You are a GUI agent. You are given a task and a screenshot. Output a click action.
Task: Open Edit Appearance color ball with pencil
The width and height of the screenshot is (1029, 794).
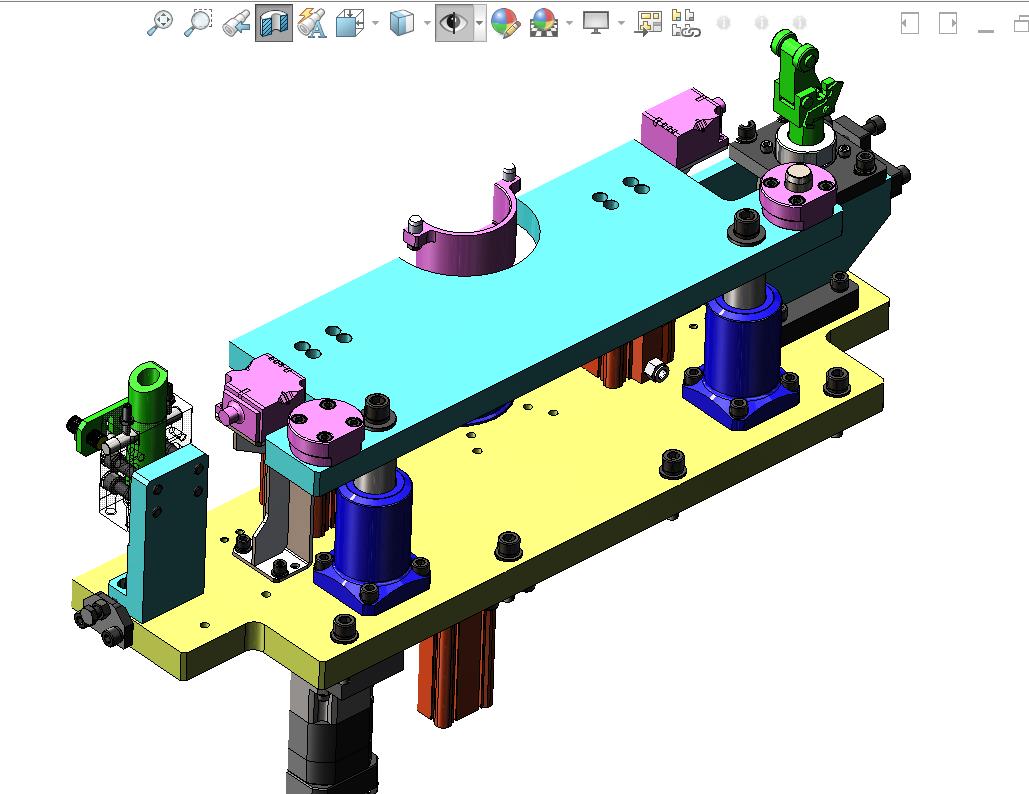point(505,24)
